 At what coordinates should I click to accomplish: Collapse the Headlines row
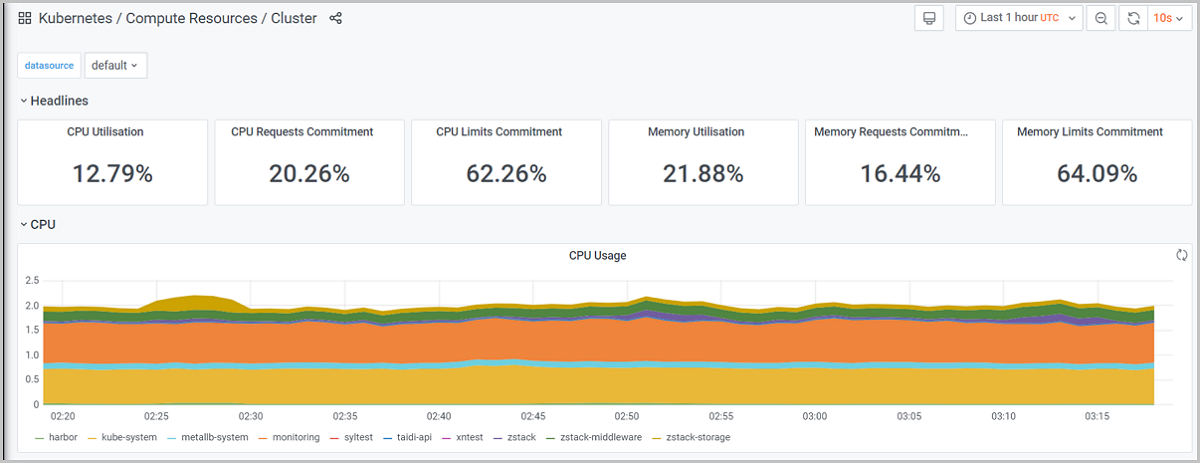pyautogui.click(x=59, y=101)
